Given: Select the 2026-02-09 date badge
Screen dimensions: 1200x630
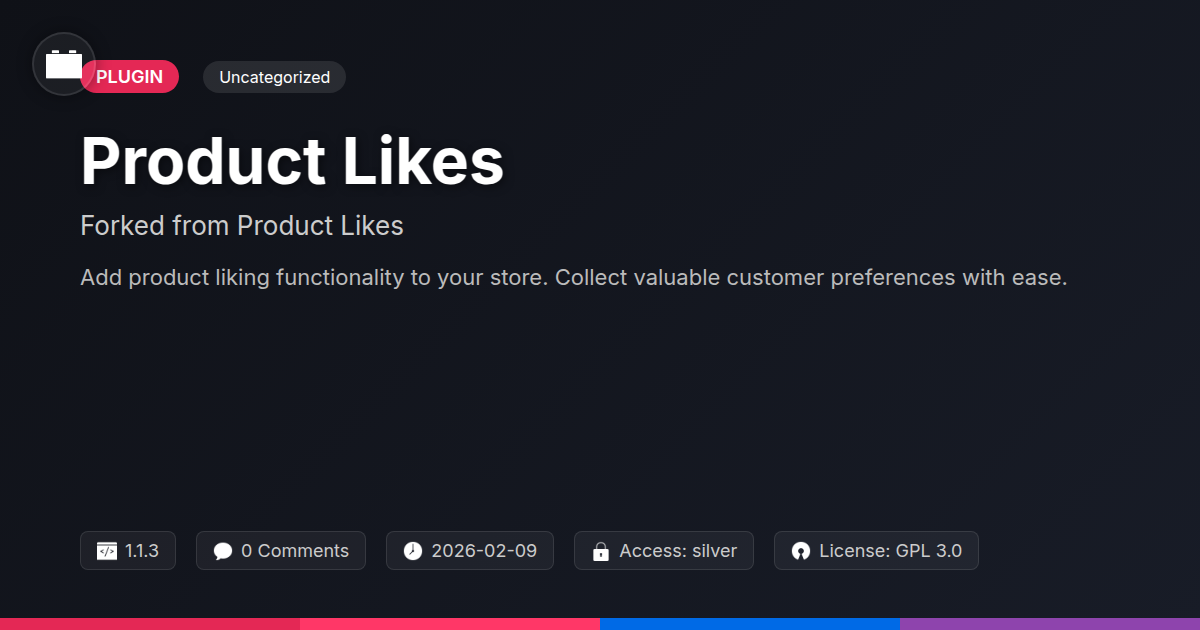Looking at the screenshot, I should [470, 551].
